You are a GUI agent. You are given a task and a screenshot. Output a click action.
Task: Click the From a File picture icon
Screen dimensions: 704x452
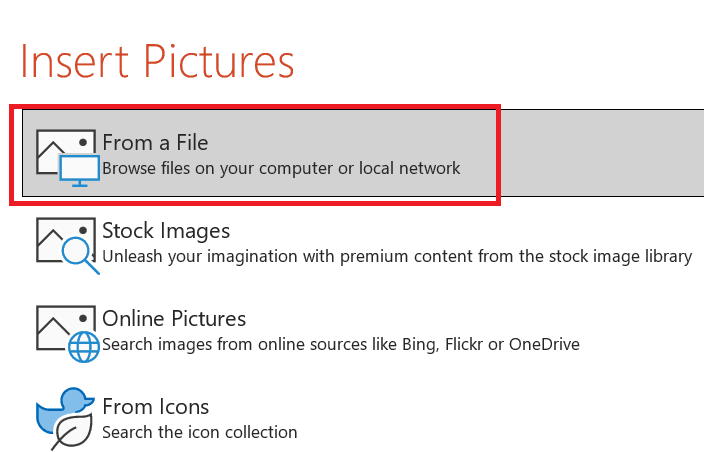(x=67, y=158)
